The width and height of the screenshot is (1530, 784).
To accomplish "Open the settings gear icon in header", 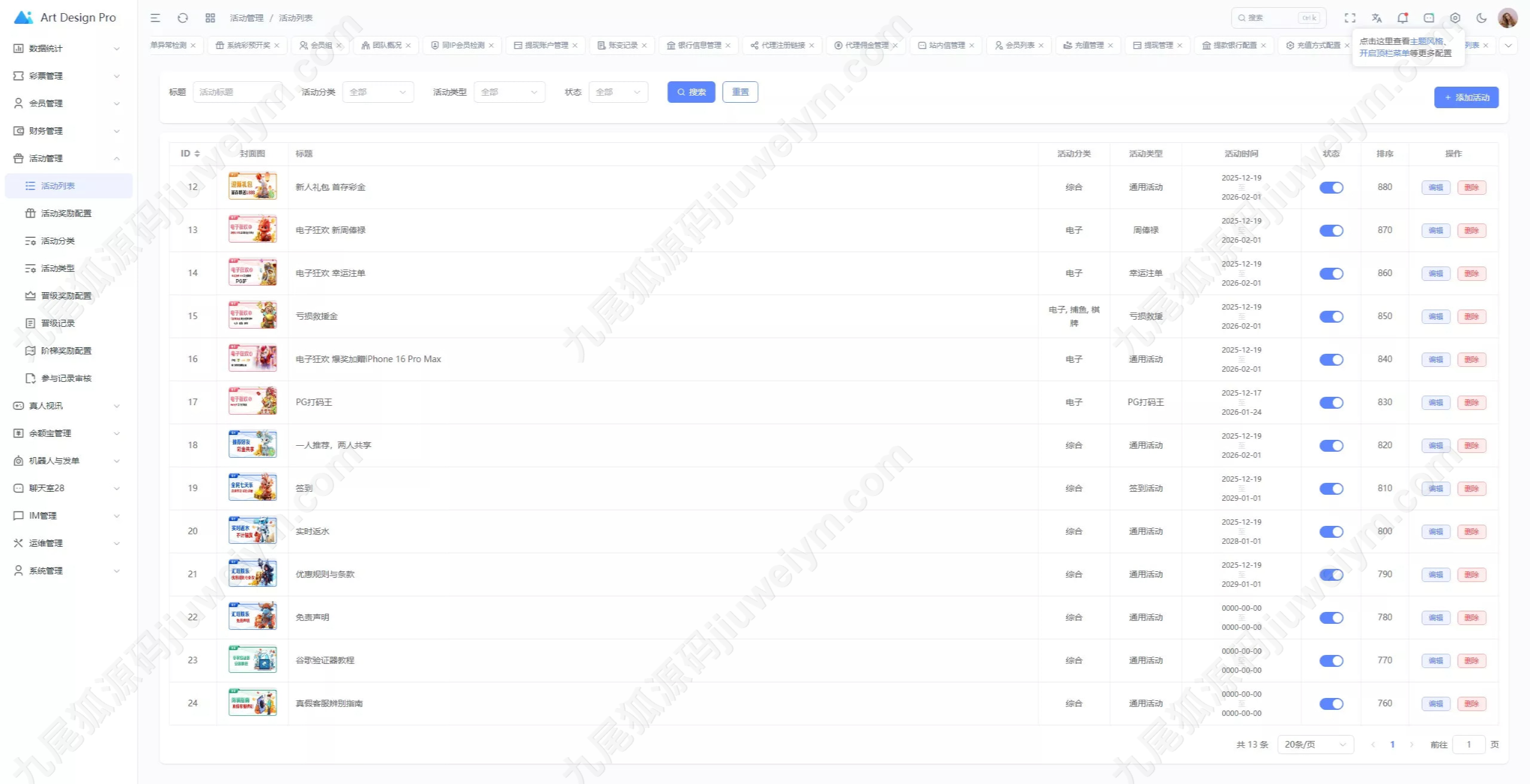I will click(1455, 18).
